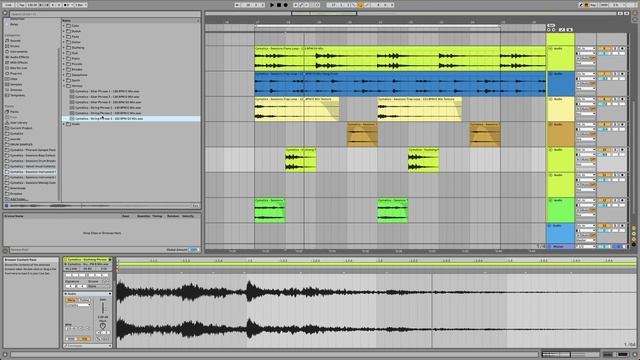Screen dimensions: 640x360
Task: Select Instruments category in the browser
Action: (18, 52)
